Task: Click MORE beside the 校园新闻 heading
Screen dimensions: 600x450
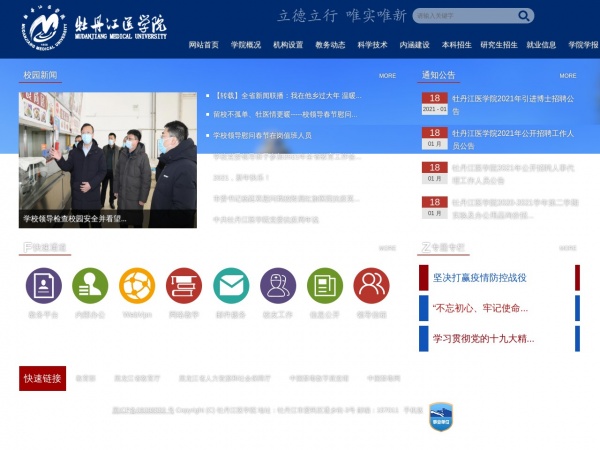Action: point(387,76)
